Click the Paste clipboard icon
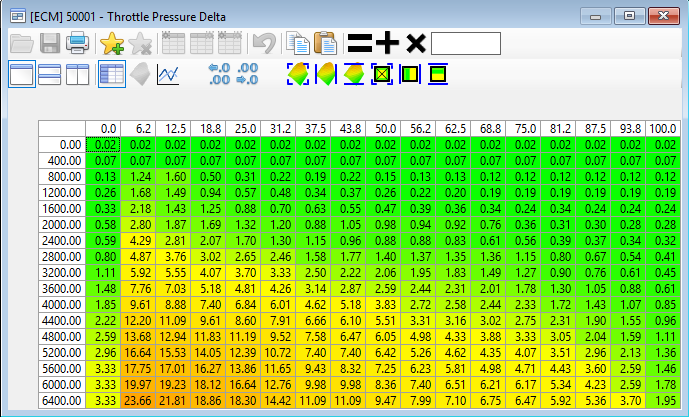 [325, 43]
